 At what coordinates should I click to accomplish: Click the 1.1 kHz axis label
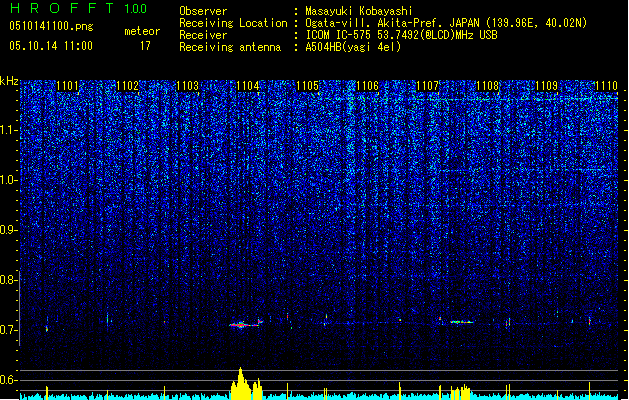point(9,130)
